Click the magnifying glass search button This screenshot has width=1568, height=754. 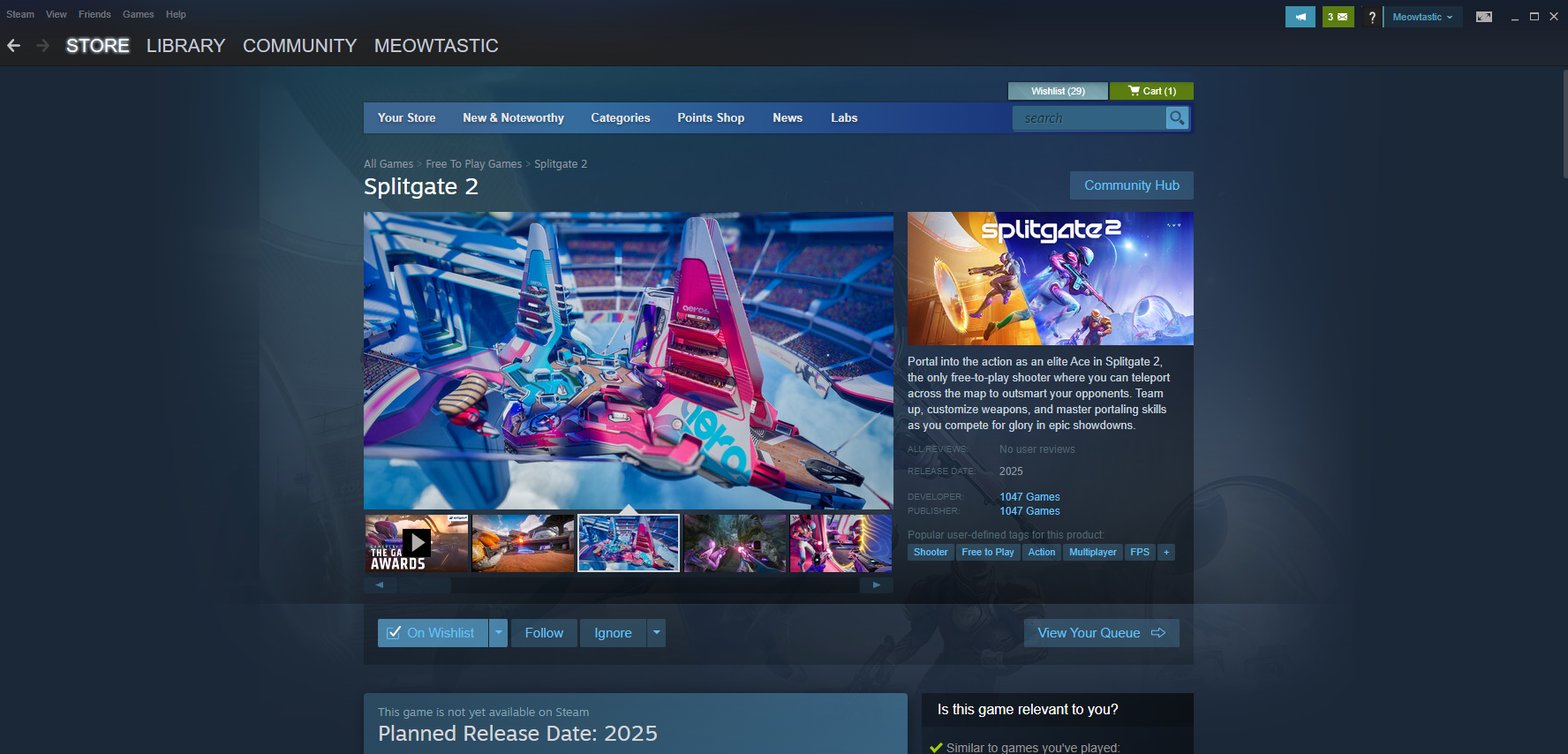click(1177, 117)
